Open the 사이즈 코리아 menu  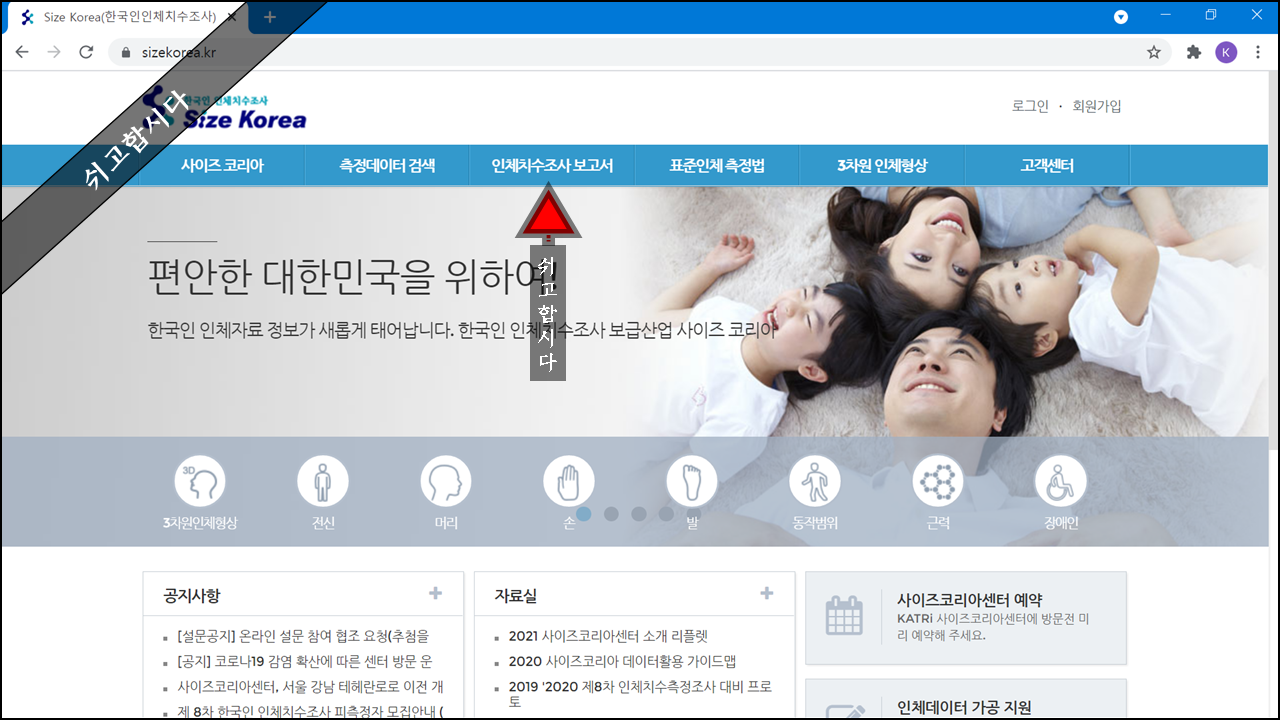[222, 166]
